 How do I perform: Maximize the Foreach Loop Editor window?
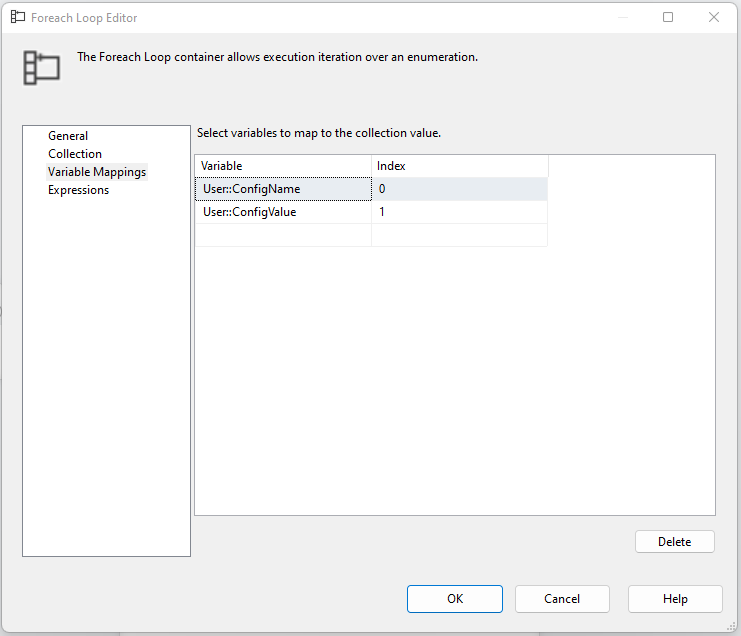(x=668, y=17)
